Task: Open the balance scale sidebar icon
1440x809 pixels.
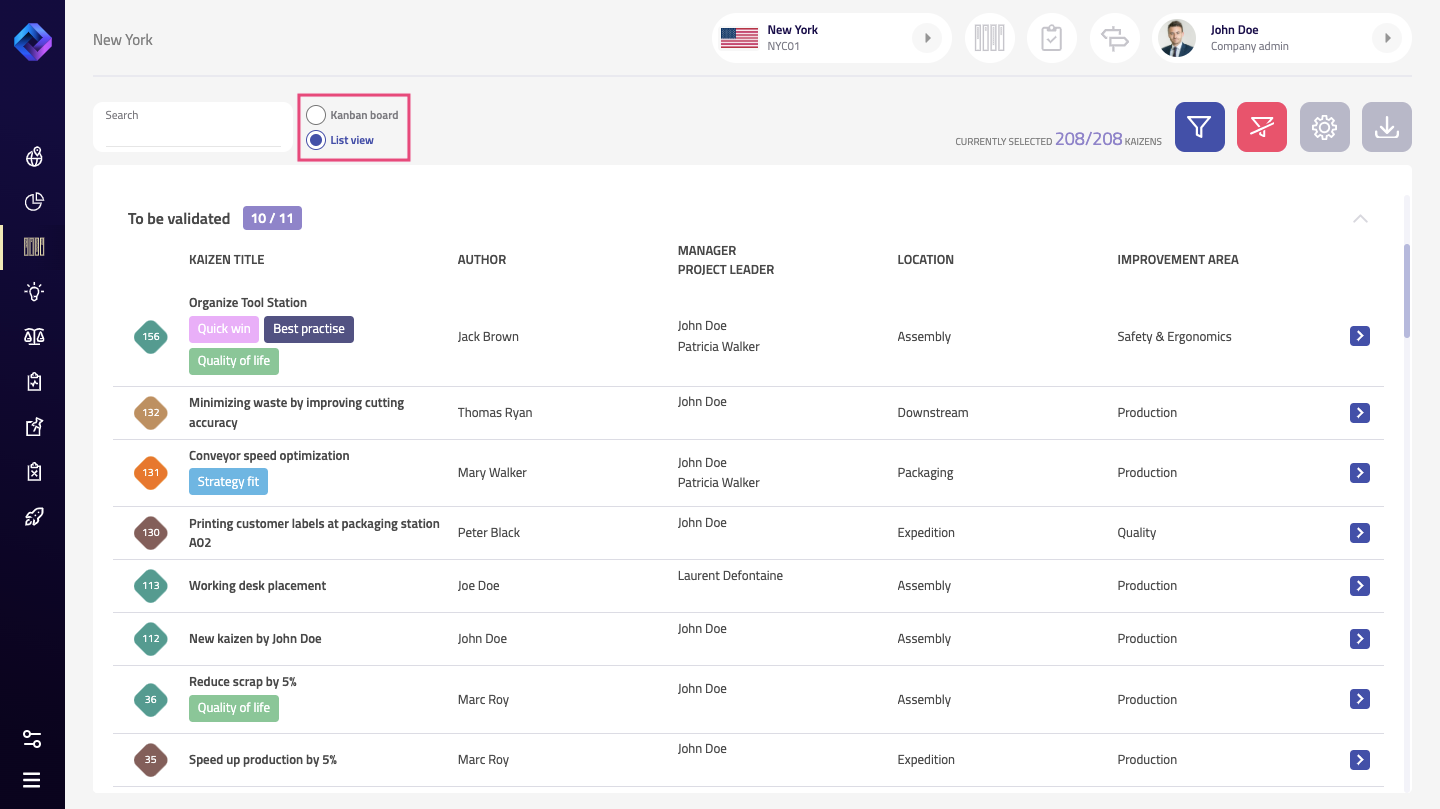Action: tap(34, 337)
